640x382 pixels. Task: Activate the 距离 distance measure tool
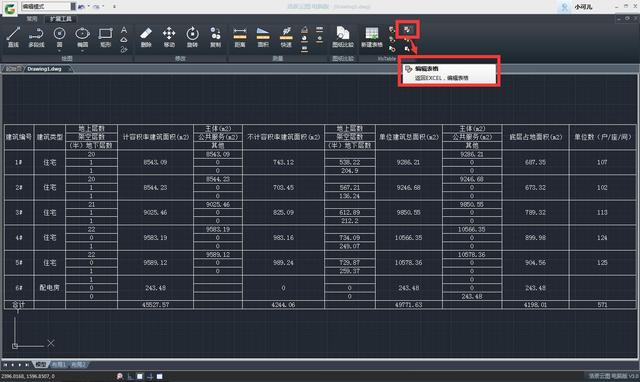click(x=240, y=37)
